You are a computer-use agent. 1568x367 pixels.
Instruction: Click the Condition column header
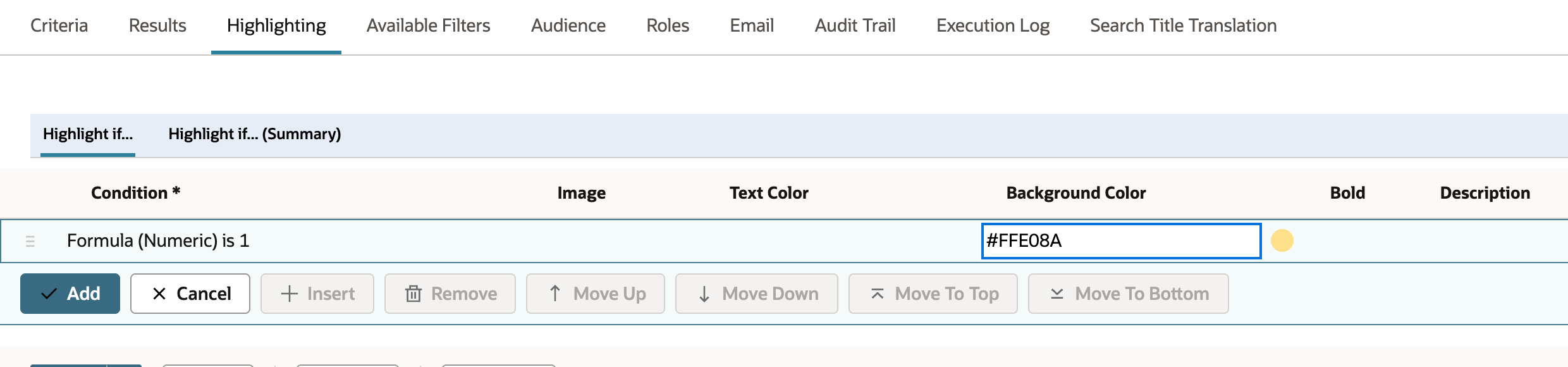[x=135, y=193]
